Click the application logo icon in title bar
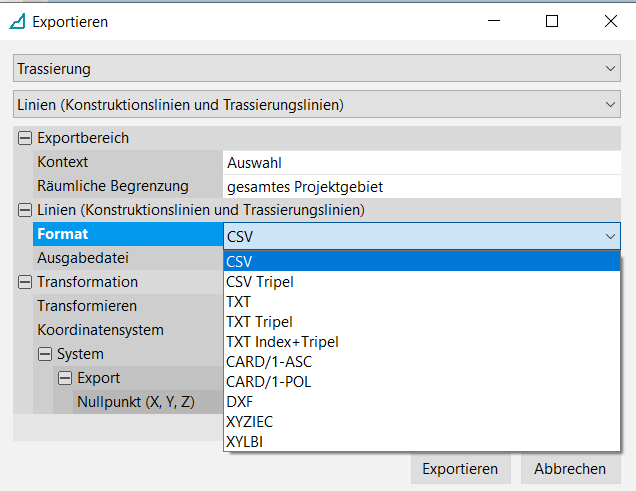The height and width of the screenshot is (491, 636). pos(17,21)
